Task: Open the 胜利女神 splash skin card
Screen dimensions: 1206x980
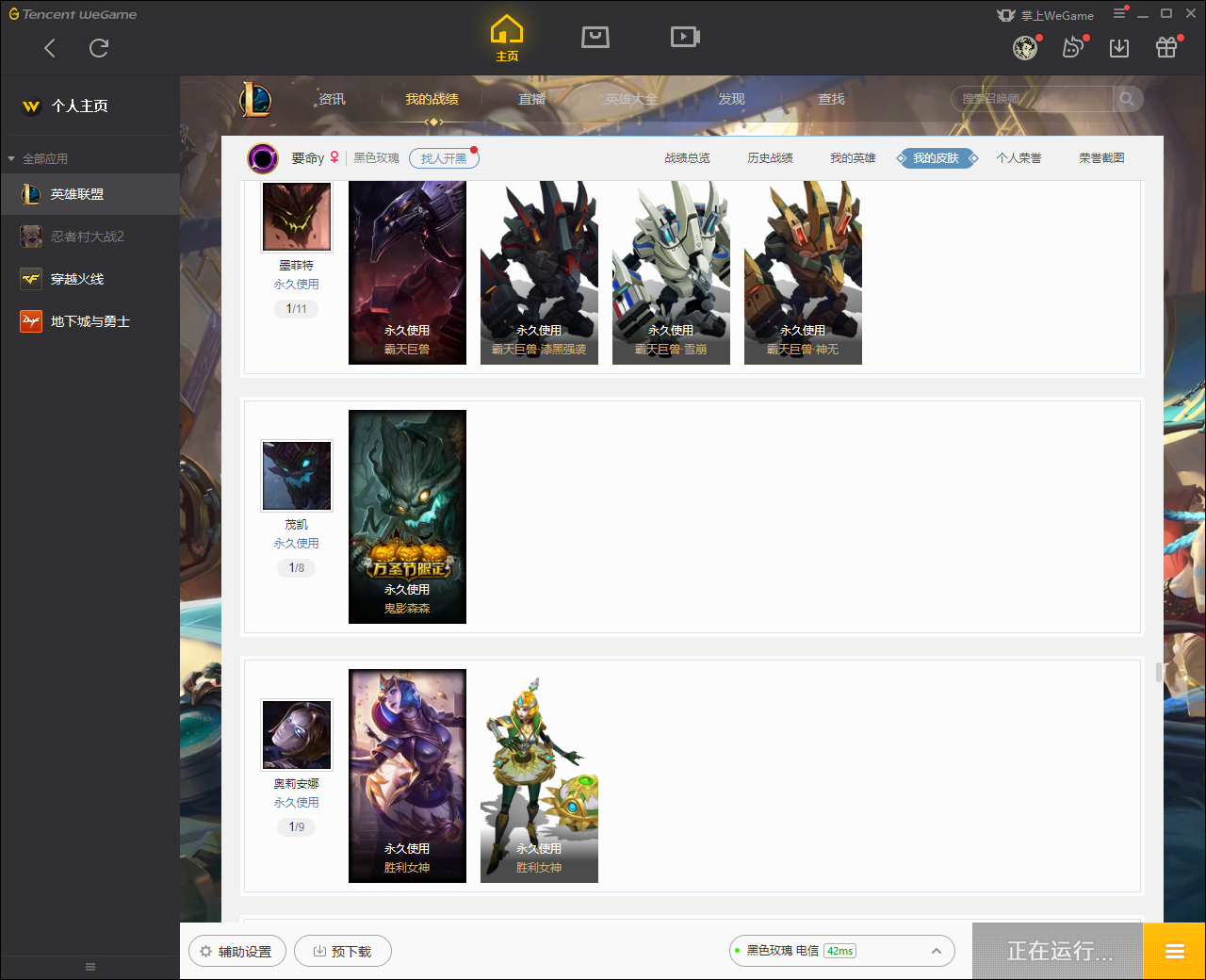Action: pyautogui.click(x=407, y=776)
